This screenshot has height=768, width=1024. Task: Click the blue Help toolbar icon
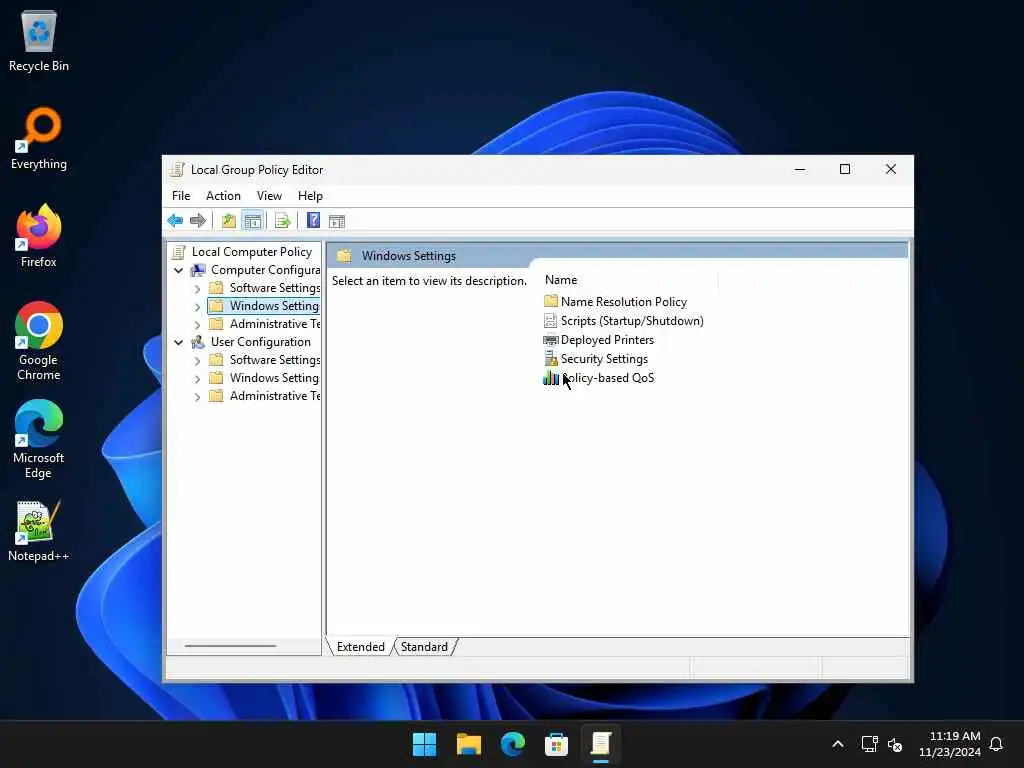313,221
